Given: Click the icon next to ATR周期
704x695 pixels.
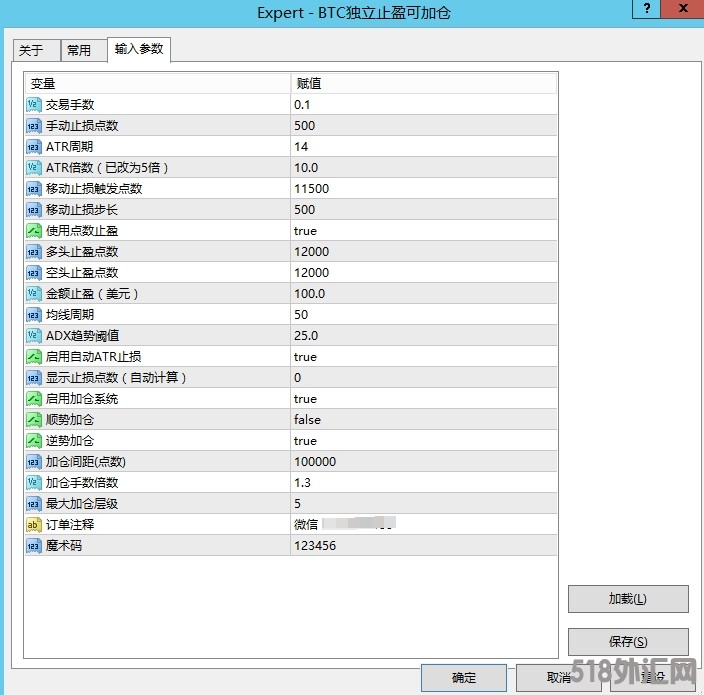Looking at the screenshot, I should 34,147.
